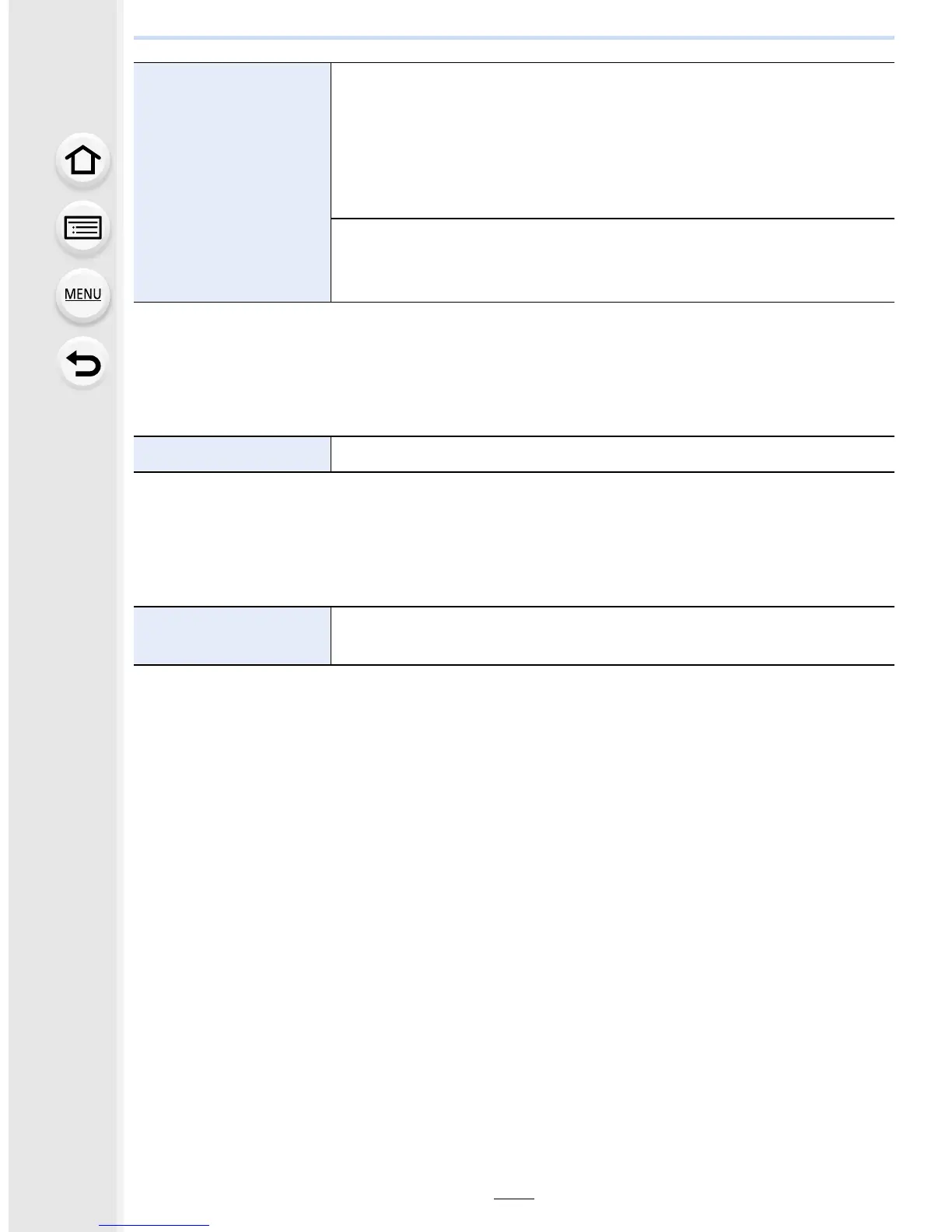
Task: Open the MENU list icon
Action: coord(82,295)
